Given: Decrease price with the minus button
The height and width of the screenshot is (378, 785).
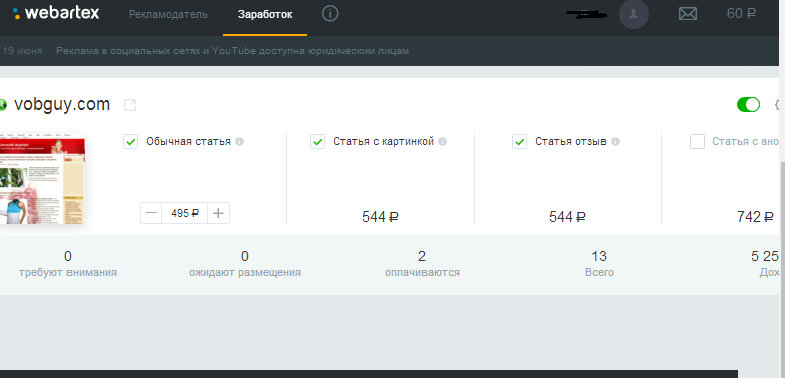Looking at the screenshot, I should click(151, 213).
